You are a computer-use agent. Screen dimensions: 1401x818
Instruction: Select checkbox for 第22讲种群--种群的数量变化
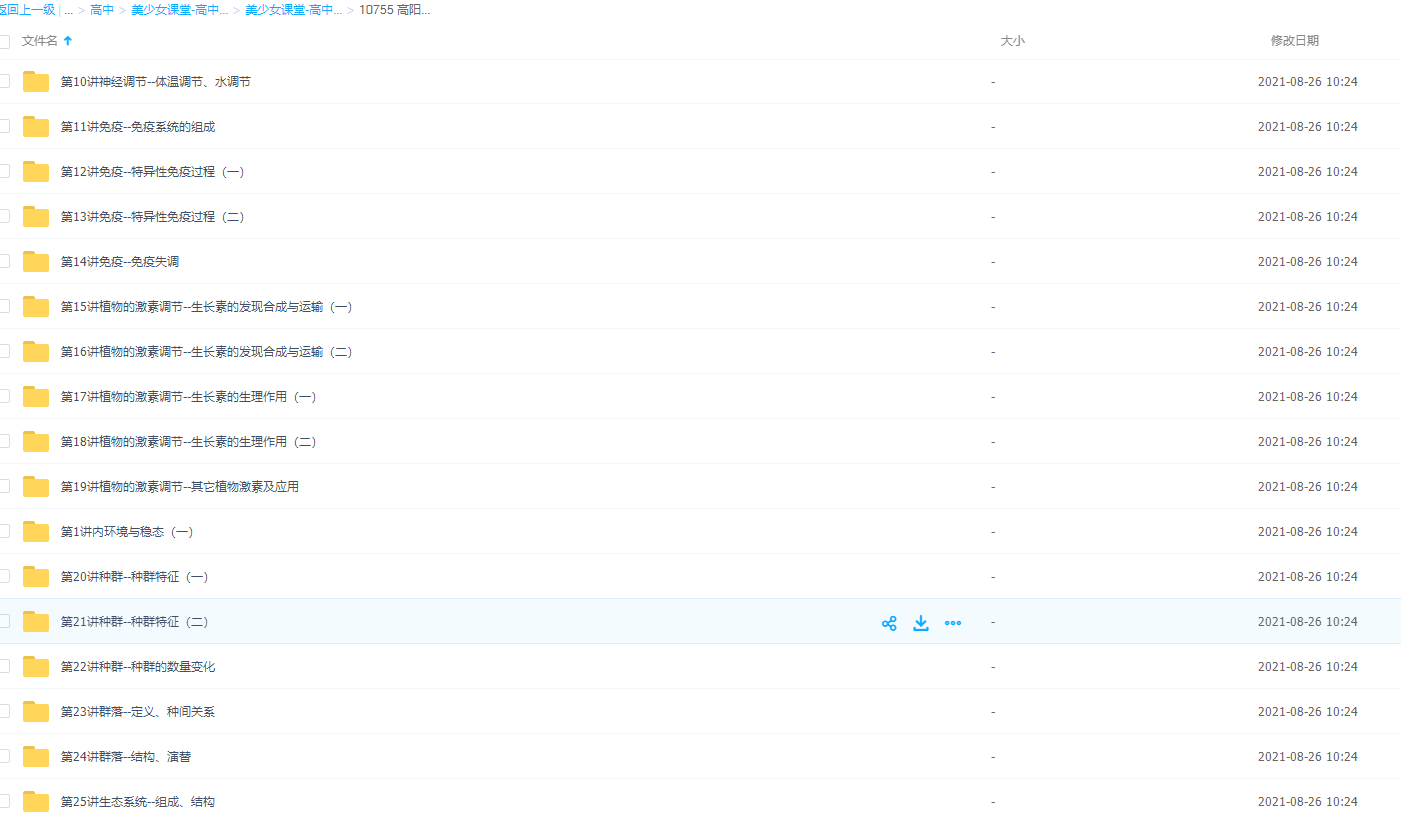pyautogui.click(x=4, y=666)
